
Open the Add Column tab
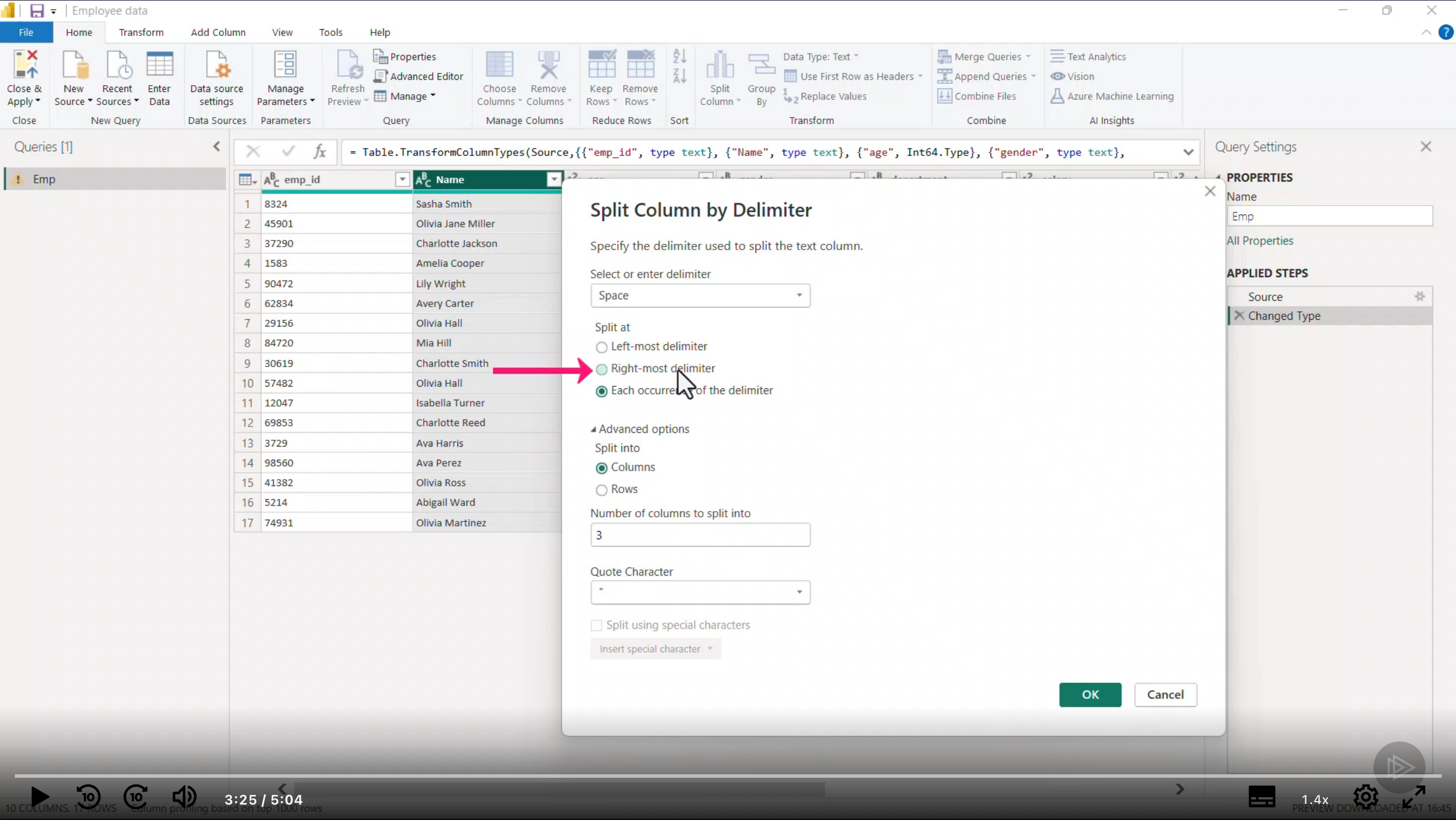coord(218,33)
